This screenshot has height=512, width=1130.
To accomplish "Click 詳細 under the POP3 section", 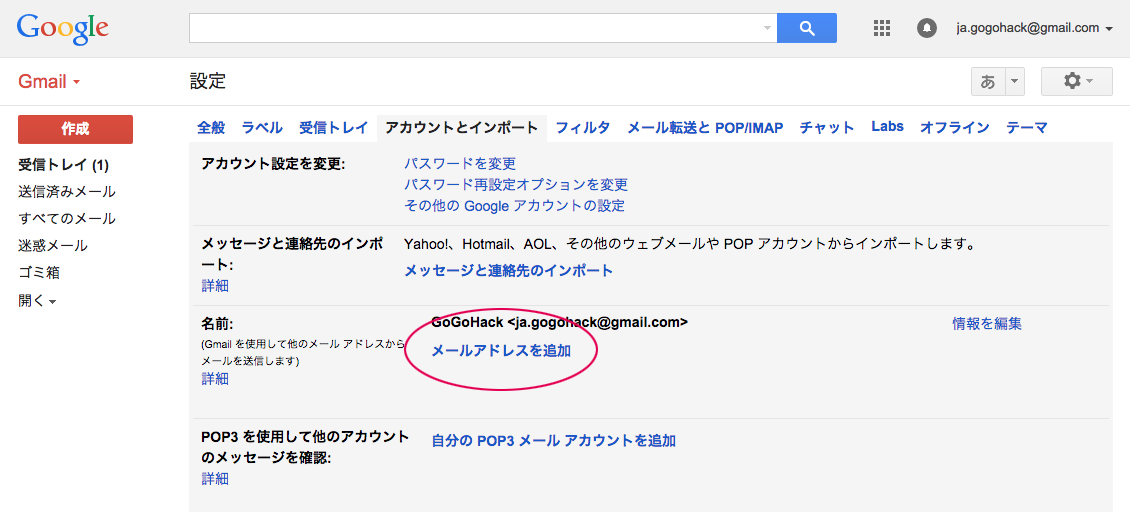I will click(x=215, y=478).
